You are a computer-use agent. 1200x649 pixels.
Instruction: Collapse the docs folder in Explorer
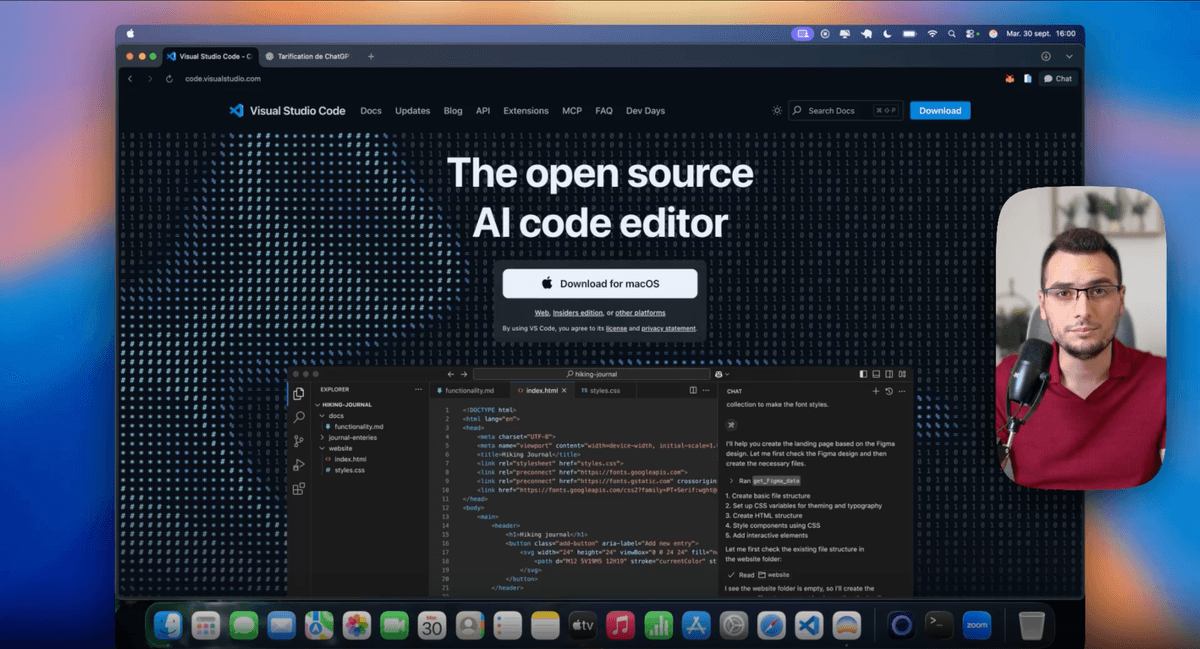pos(322,415)
